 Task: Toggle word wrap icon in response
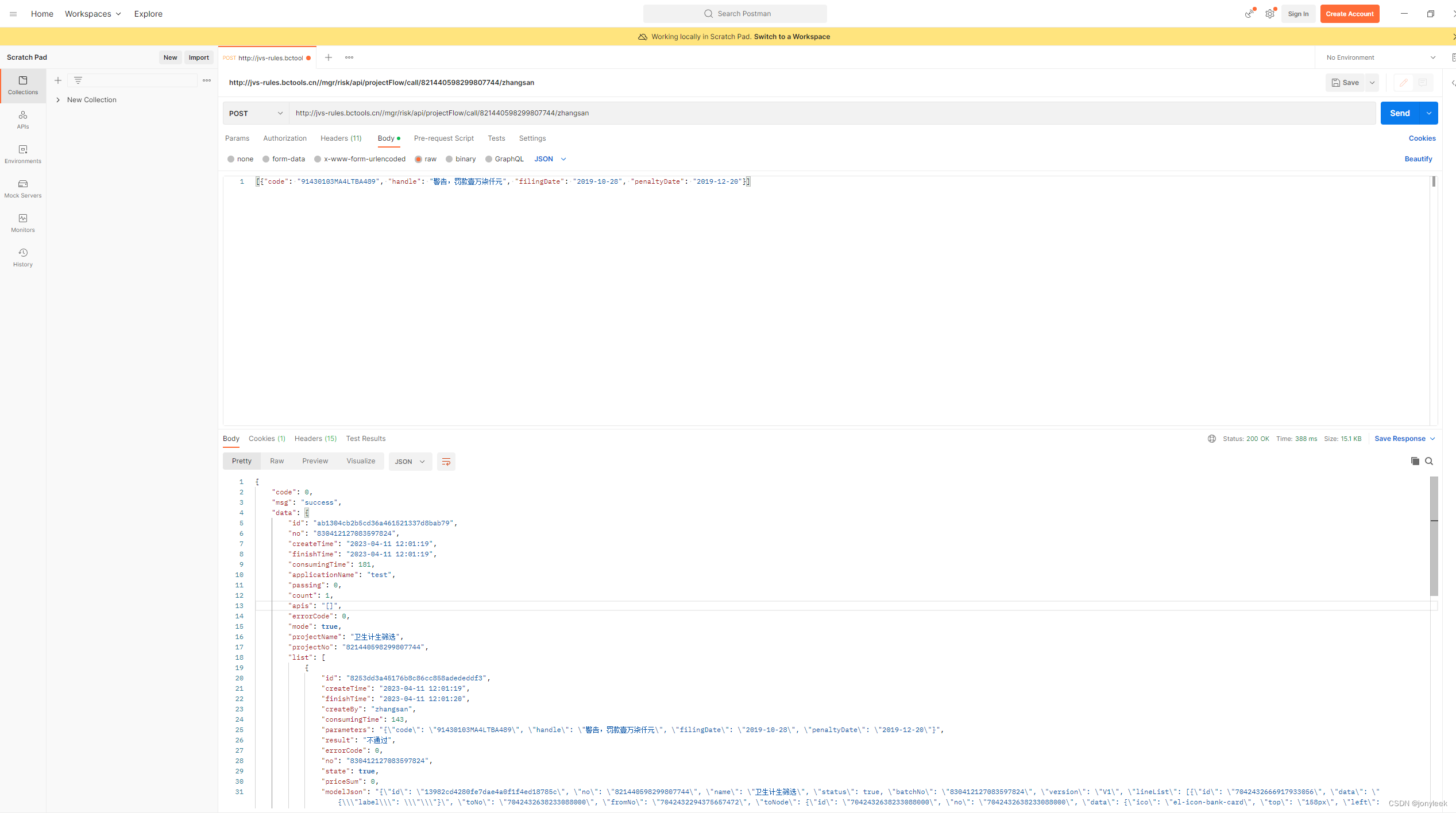(446, 462)
